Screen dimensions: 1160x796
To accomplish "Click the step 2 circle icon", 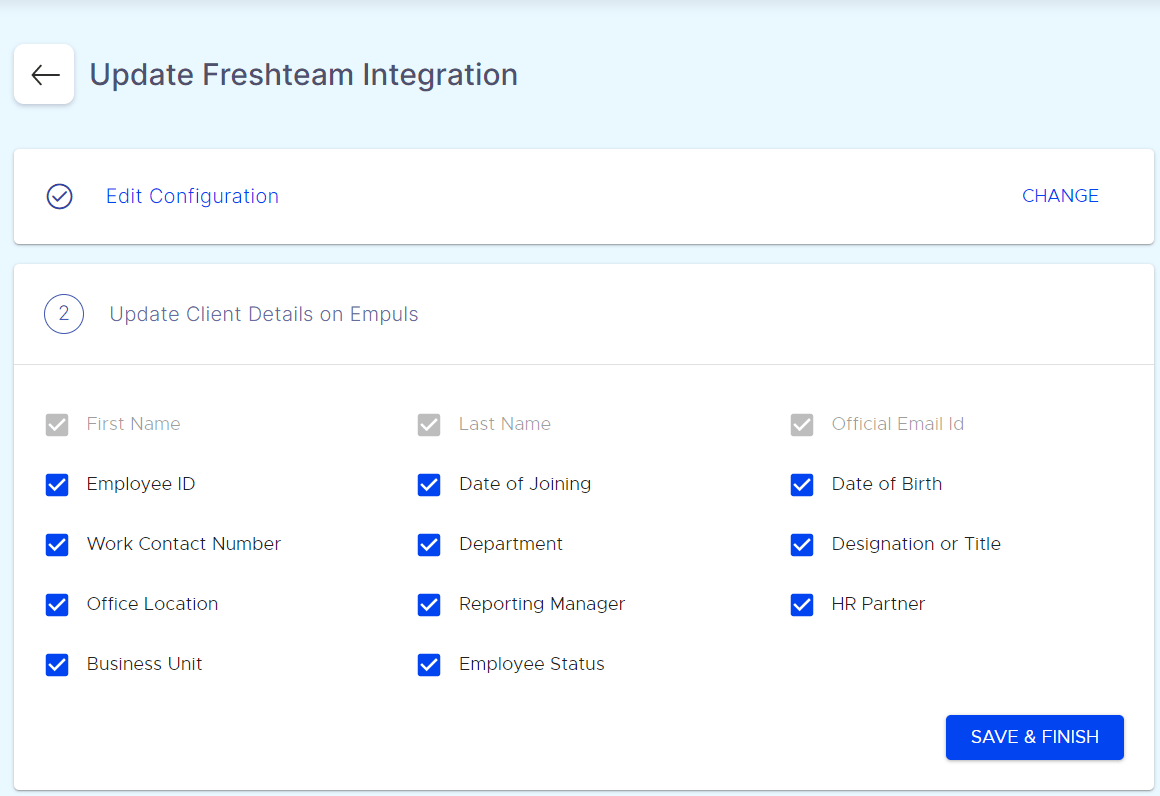I will (x=64, y=314).
